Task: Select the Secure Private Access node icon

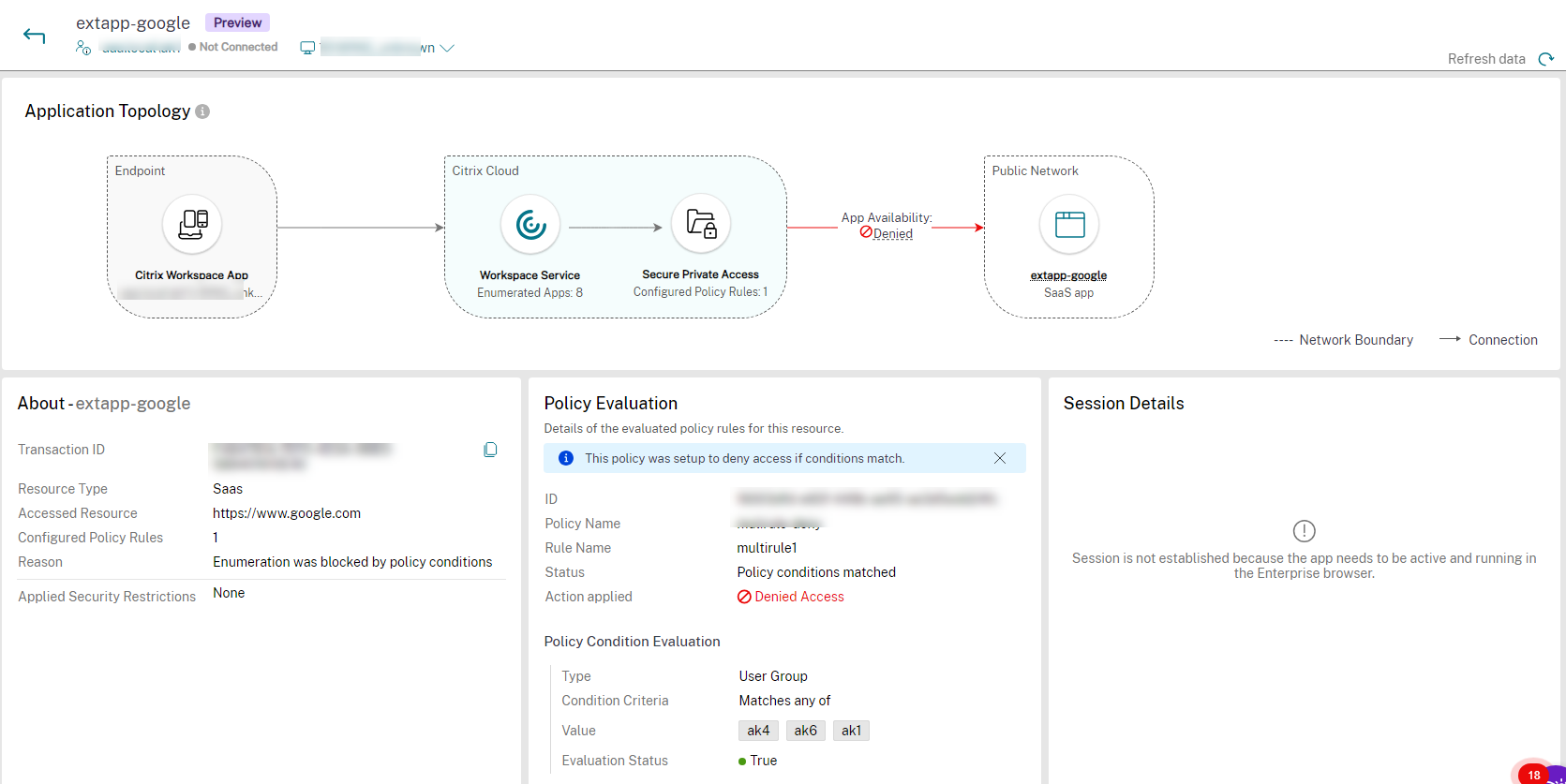Action: click(701, 224)
